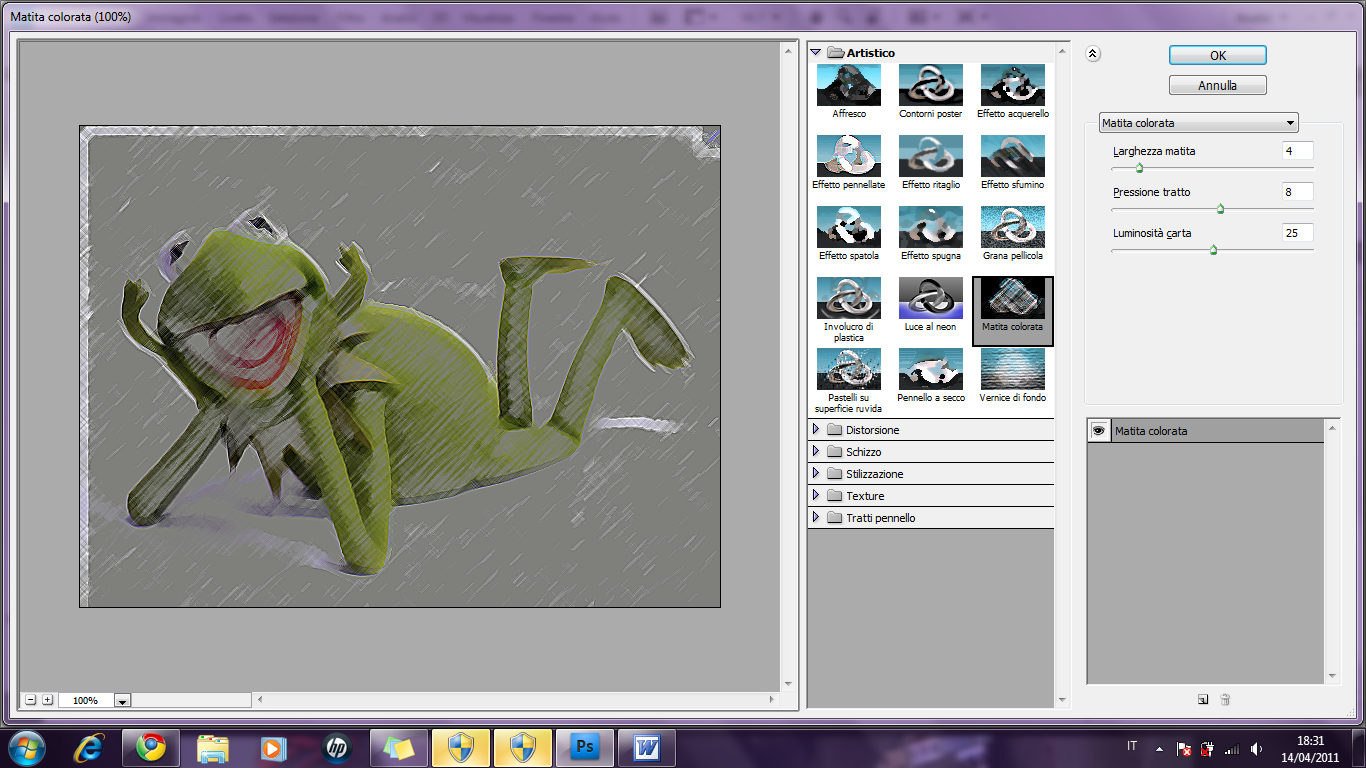This screenshot has height=769, width=1366.
Task: Apply the Contorni poster filter
Action: coord(931,85)
